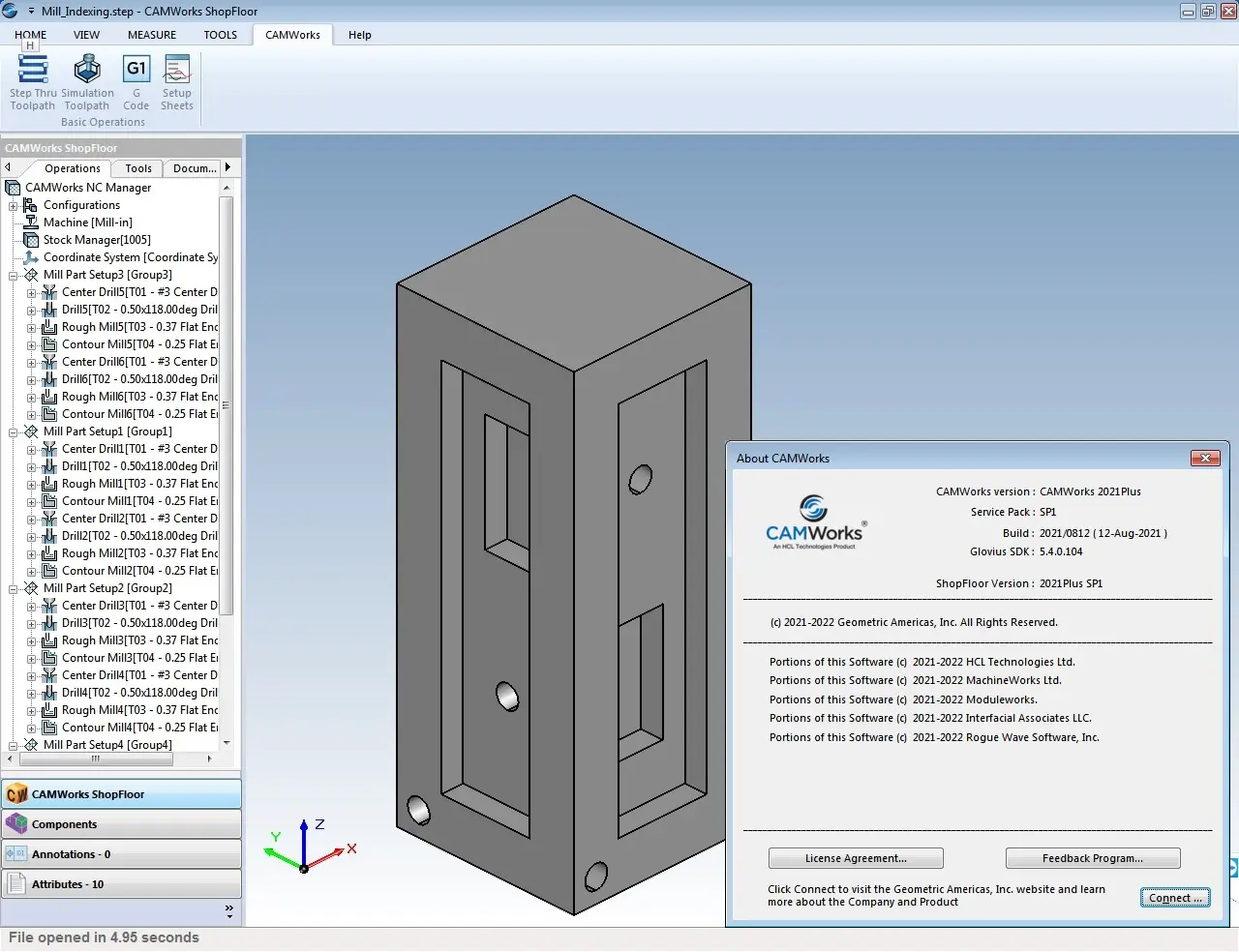
Task: Expand the Configurations tree node
Action: 14,206
